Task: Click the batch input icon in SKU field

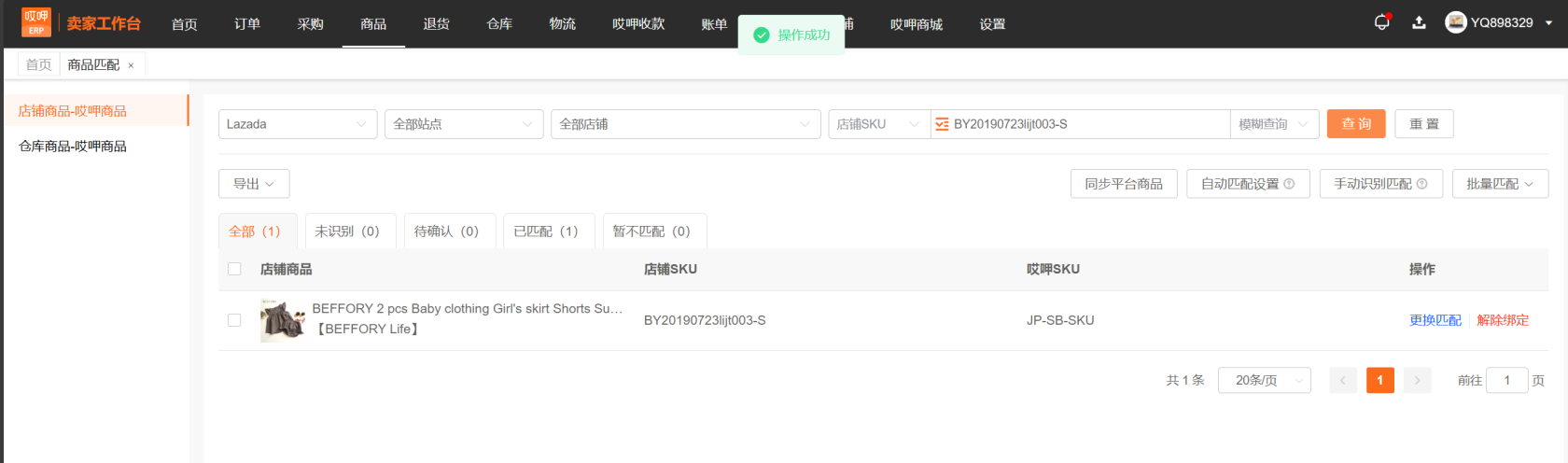Action: (942, 124)
